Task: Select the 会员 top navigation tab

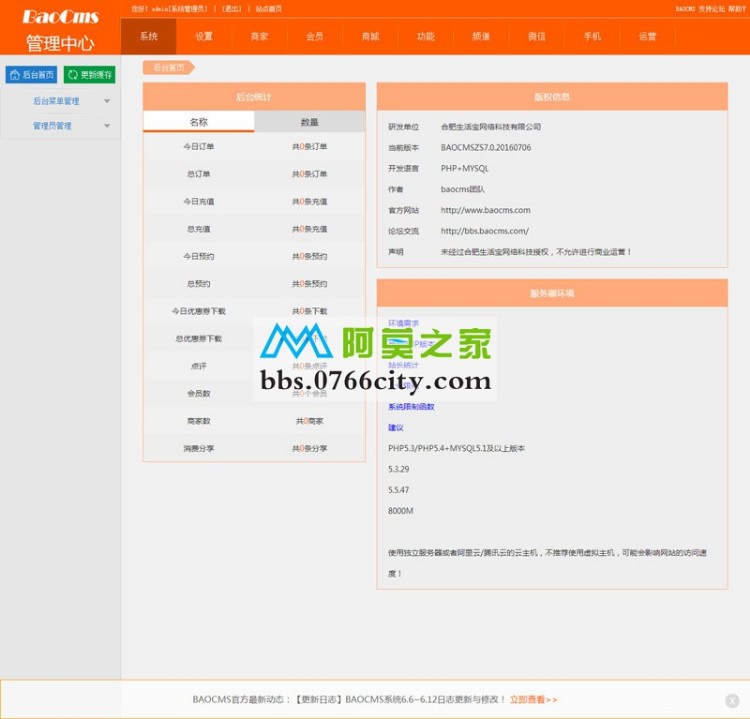Action: [x=315, y=36]
